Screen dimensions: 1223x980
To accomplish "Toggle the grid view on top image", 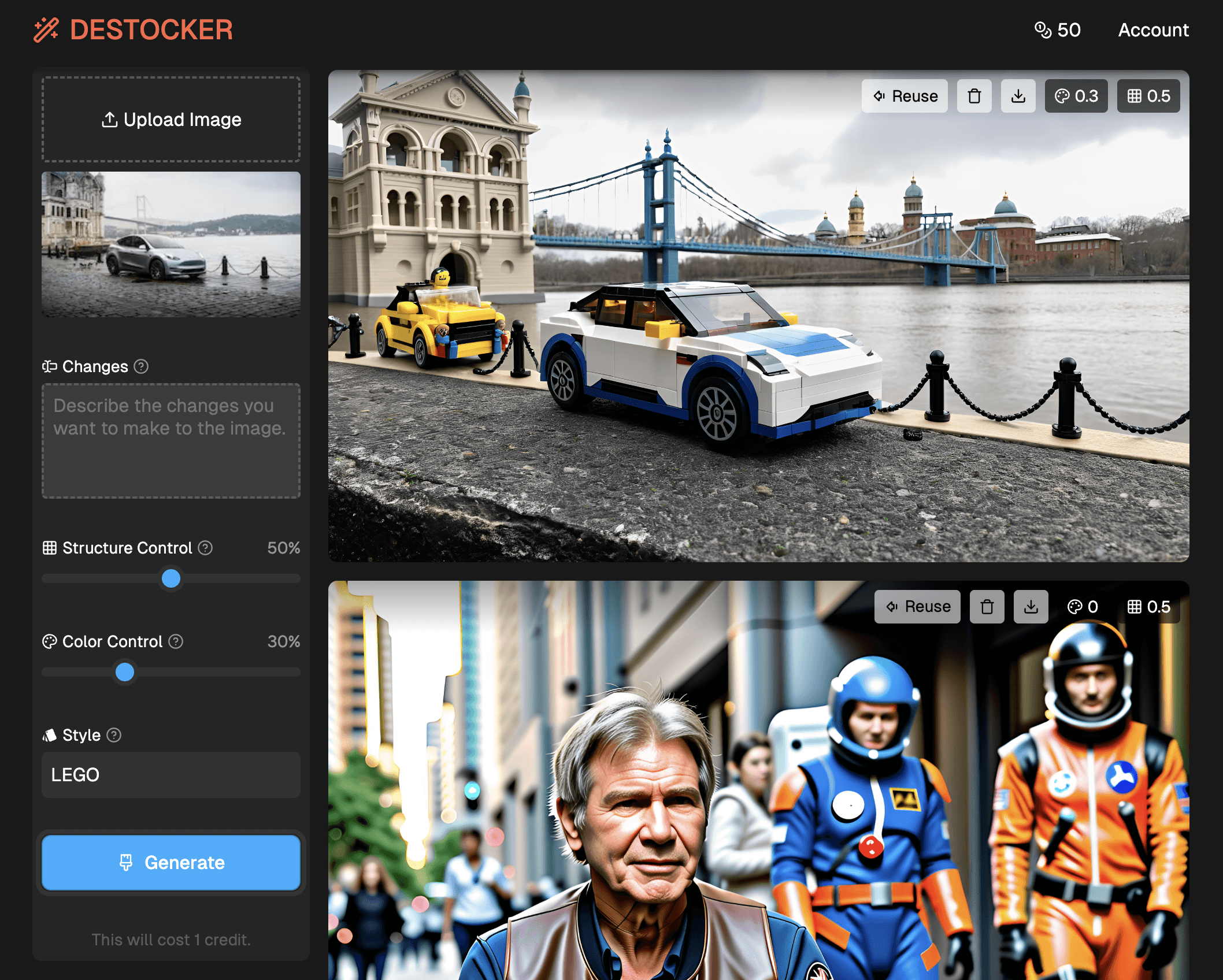I will 1147,95.
